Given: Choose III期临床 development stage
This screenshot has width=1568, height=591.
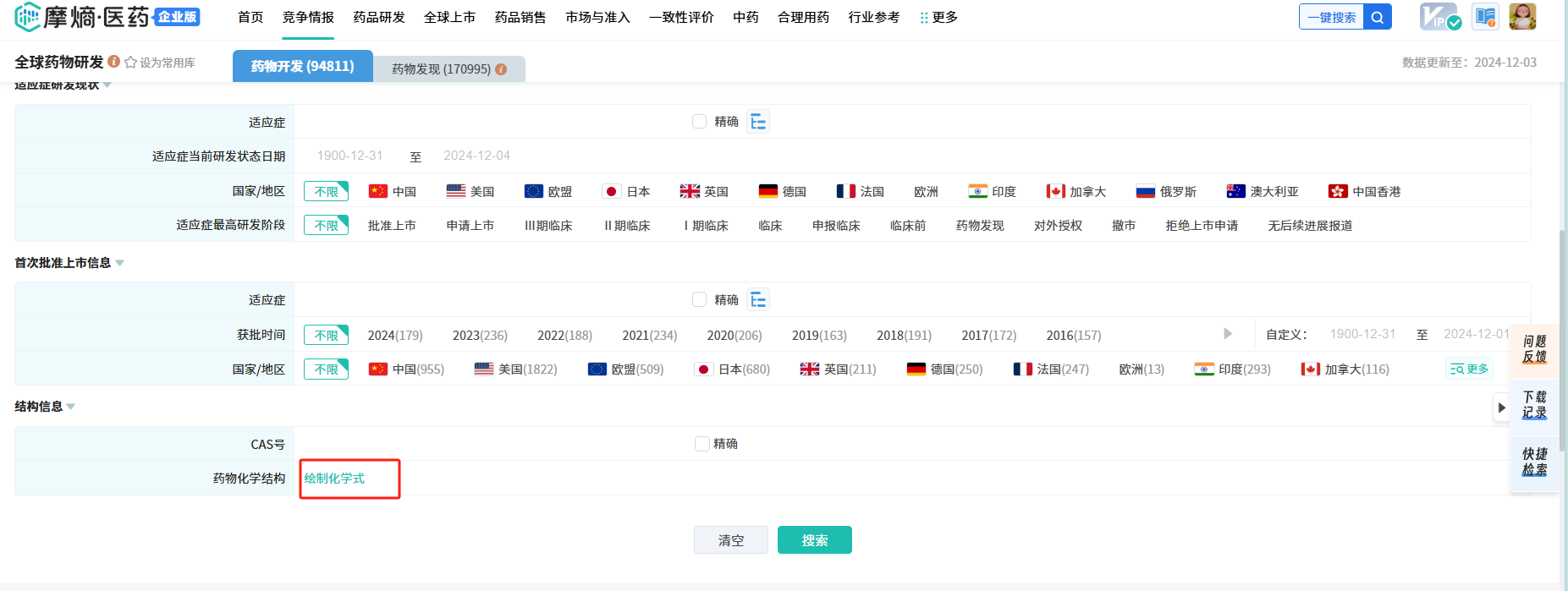Looking at the screenshot, I should coord(548,226).
